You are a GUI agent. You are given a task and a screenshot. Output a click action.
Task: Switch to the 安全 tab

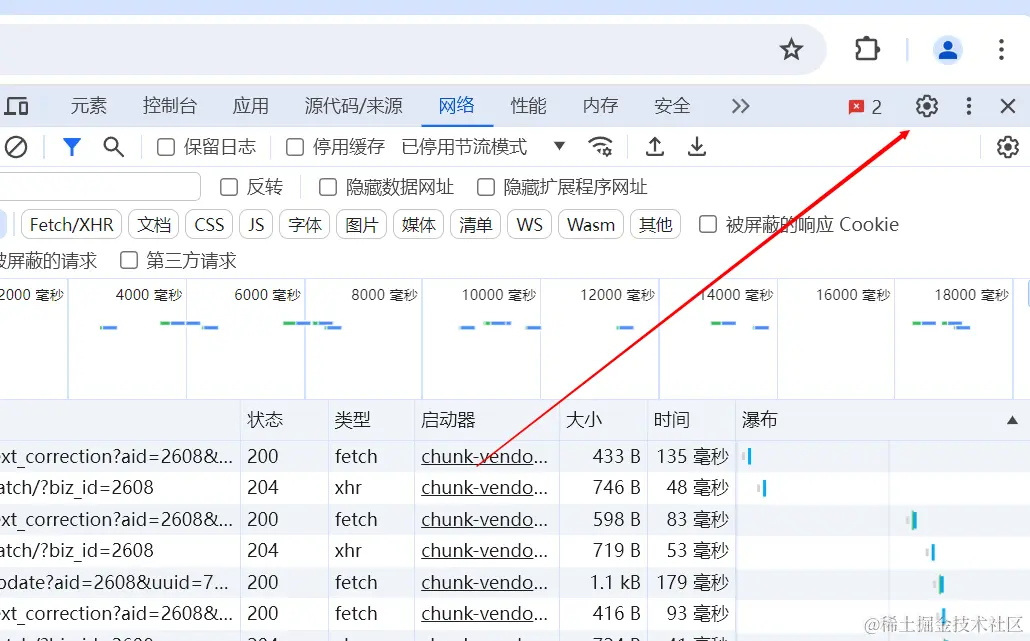click(x=672, y=106)
